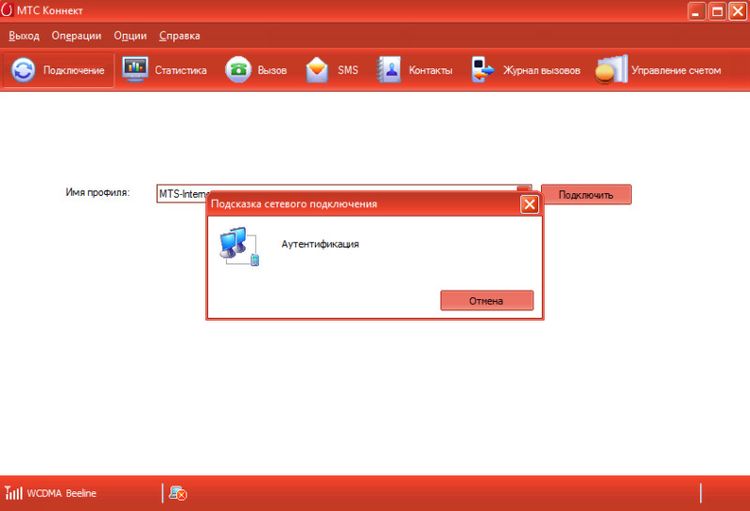
Task: Click the Подключить button
Action: click(x=586, y=195)
